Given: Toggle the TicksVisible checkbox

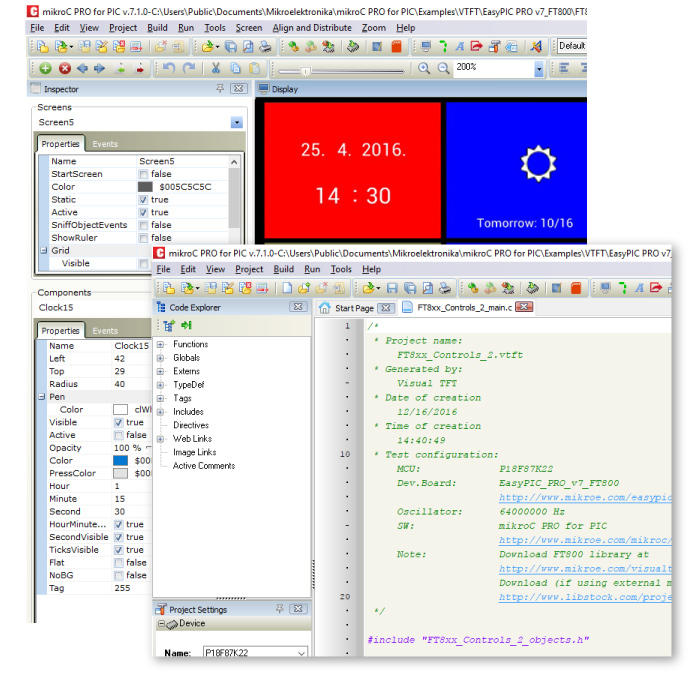Looking at the screenshot, I should [118, 550].
